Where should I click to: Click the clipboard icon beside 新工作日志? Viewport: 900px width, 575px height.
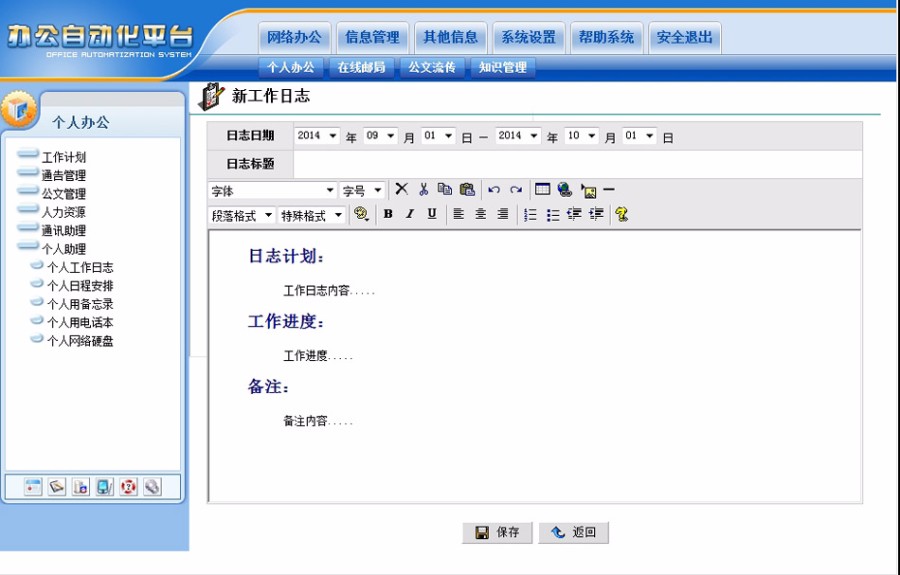(211, 96)
